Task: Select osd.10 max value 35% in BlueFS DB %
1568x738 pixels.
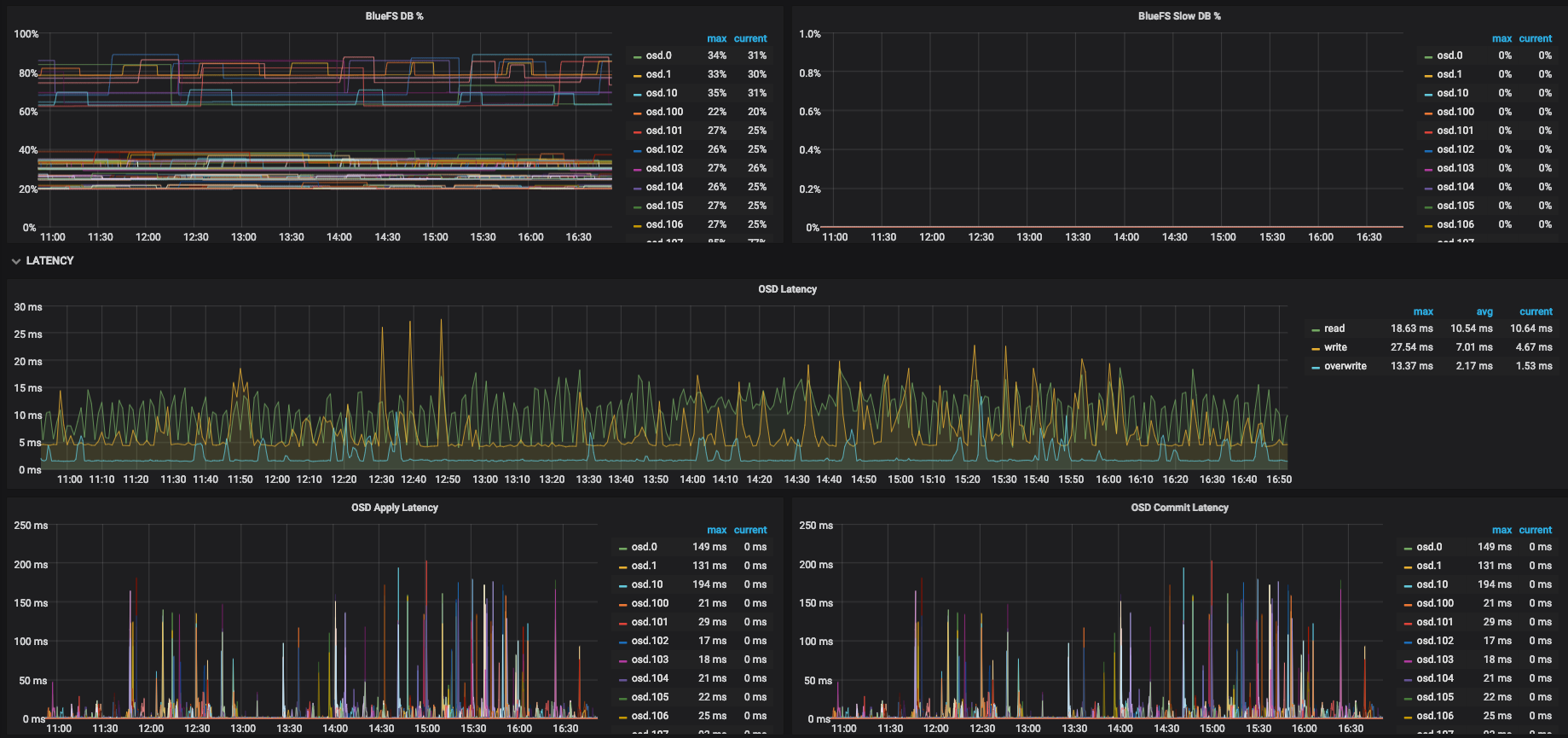Action: pos(717,93)
